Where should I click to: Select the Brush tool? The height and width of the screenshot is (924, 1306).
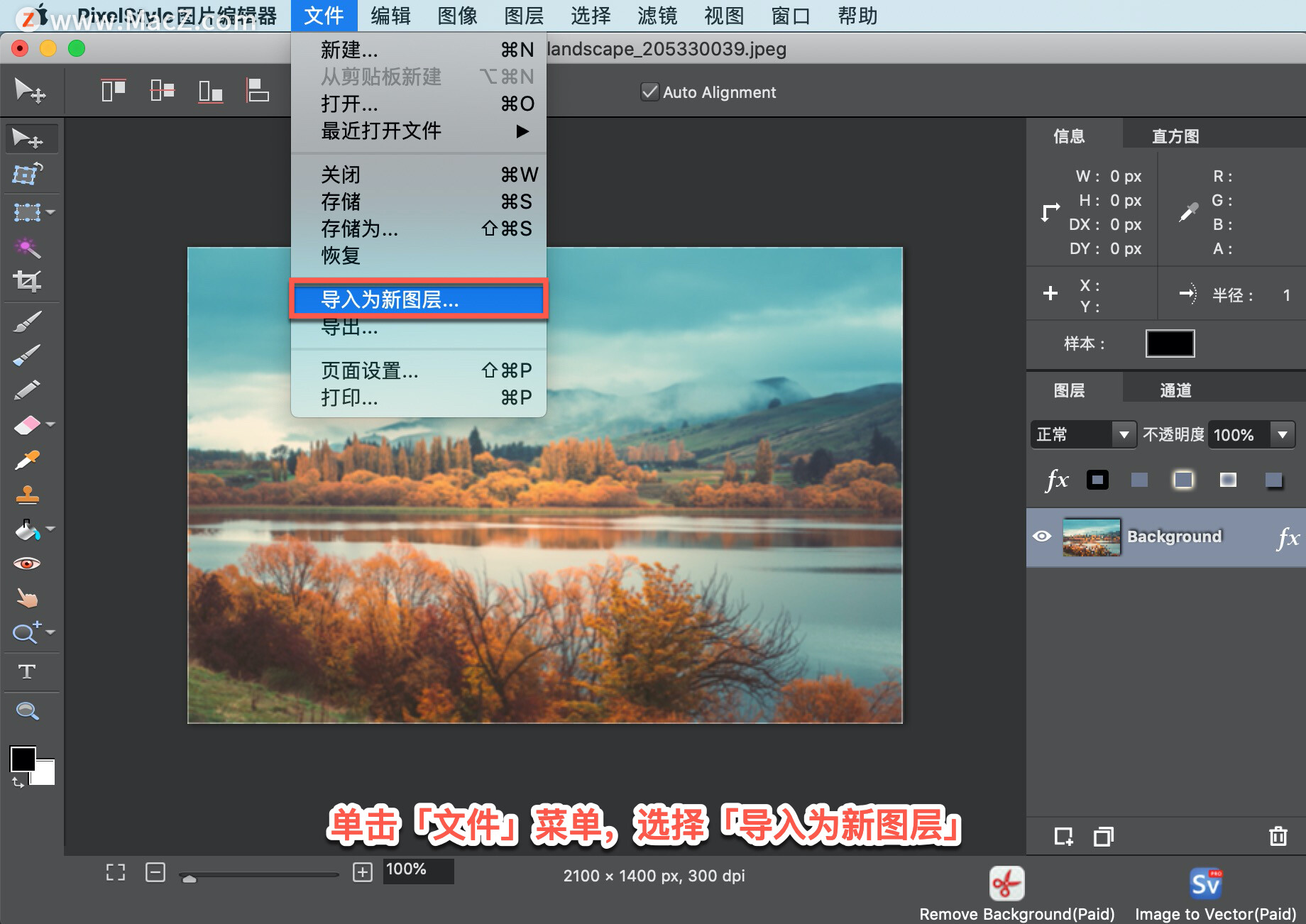point(28,319)
